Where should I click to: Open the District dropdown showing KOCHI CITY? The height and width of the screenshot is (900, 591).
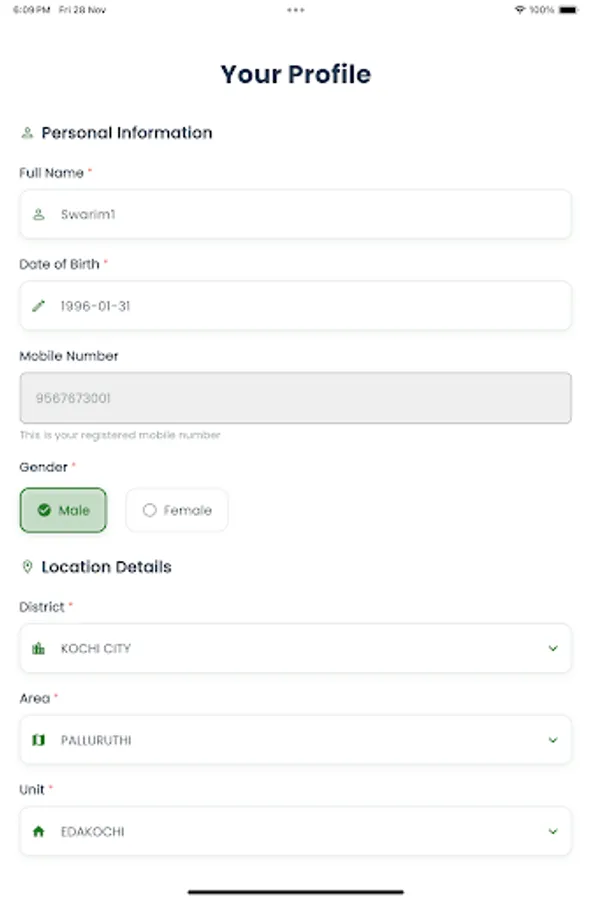pos(295,648)
